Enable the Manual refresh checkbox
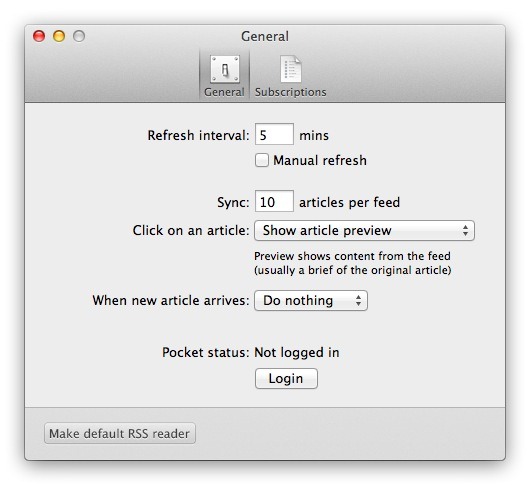 coord(262,160)
